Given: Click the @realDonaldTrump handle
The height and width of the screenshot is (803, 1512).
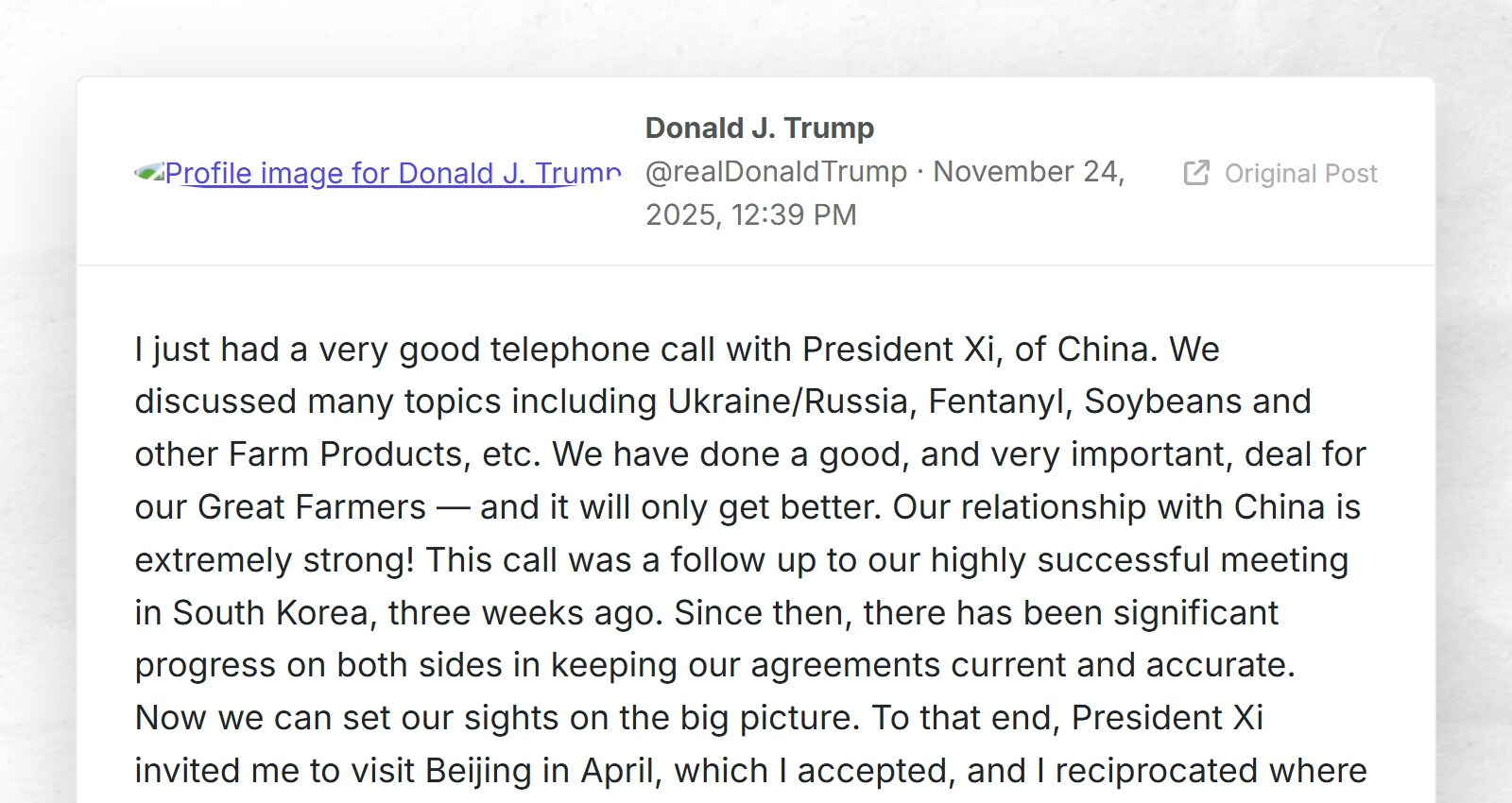Looking at the screenshot, I should click(x=775, y=171).
